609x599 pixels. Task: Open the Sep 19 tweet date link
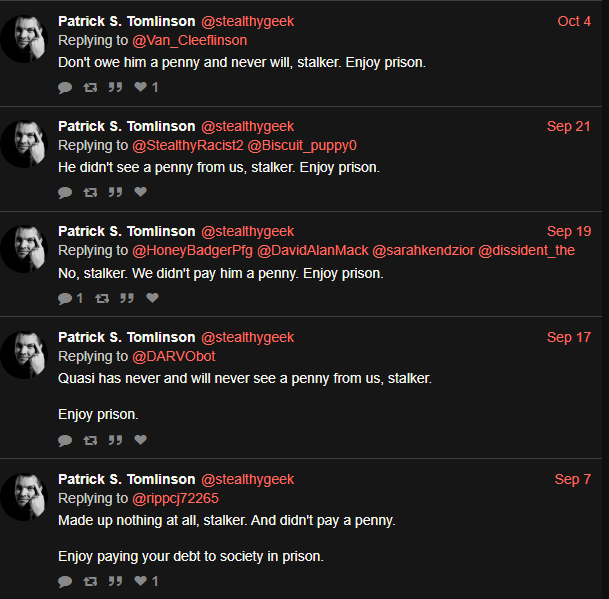tap(569, 231)
